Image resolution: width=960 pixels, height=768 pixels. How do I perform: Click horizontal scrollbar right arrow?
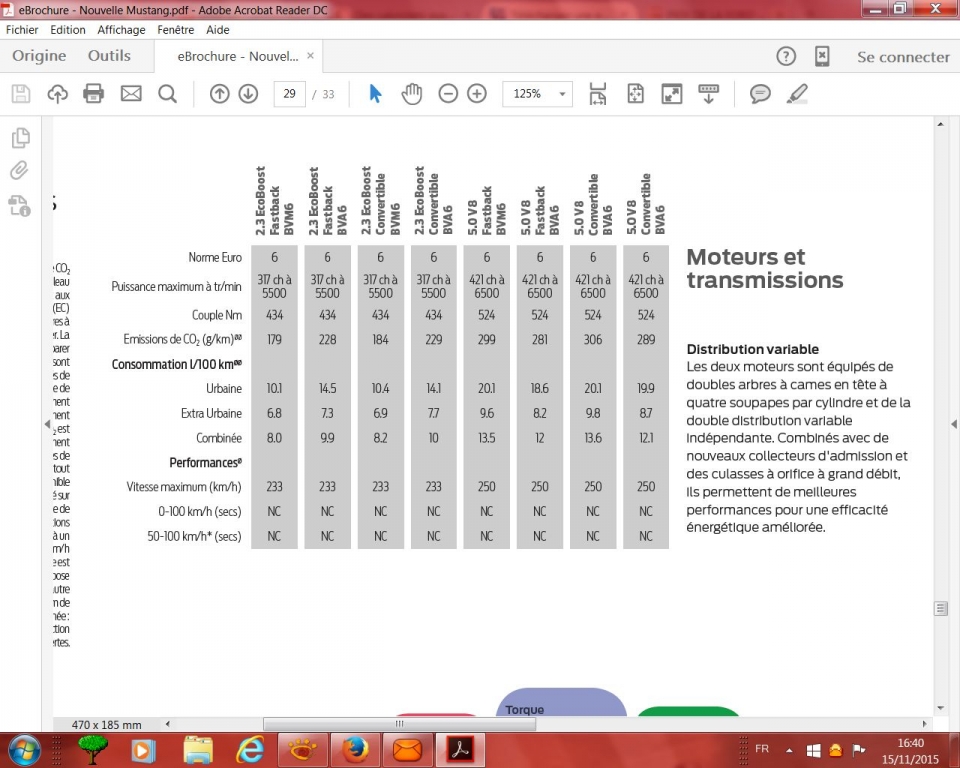pyautogui.click(x=924, y=724)
